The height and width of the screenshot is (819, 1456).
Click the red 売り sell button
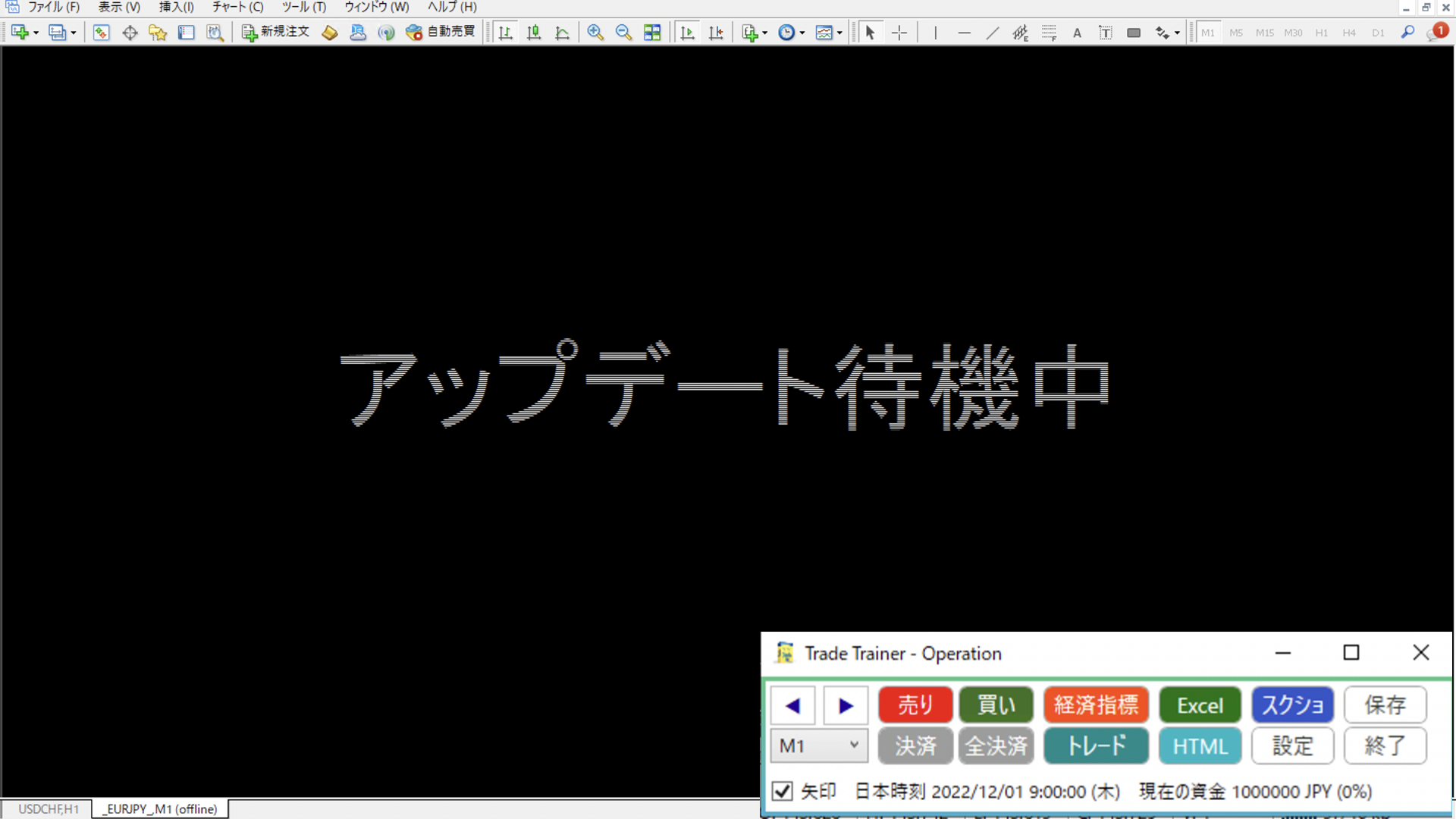tap(915, 705)
